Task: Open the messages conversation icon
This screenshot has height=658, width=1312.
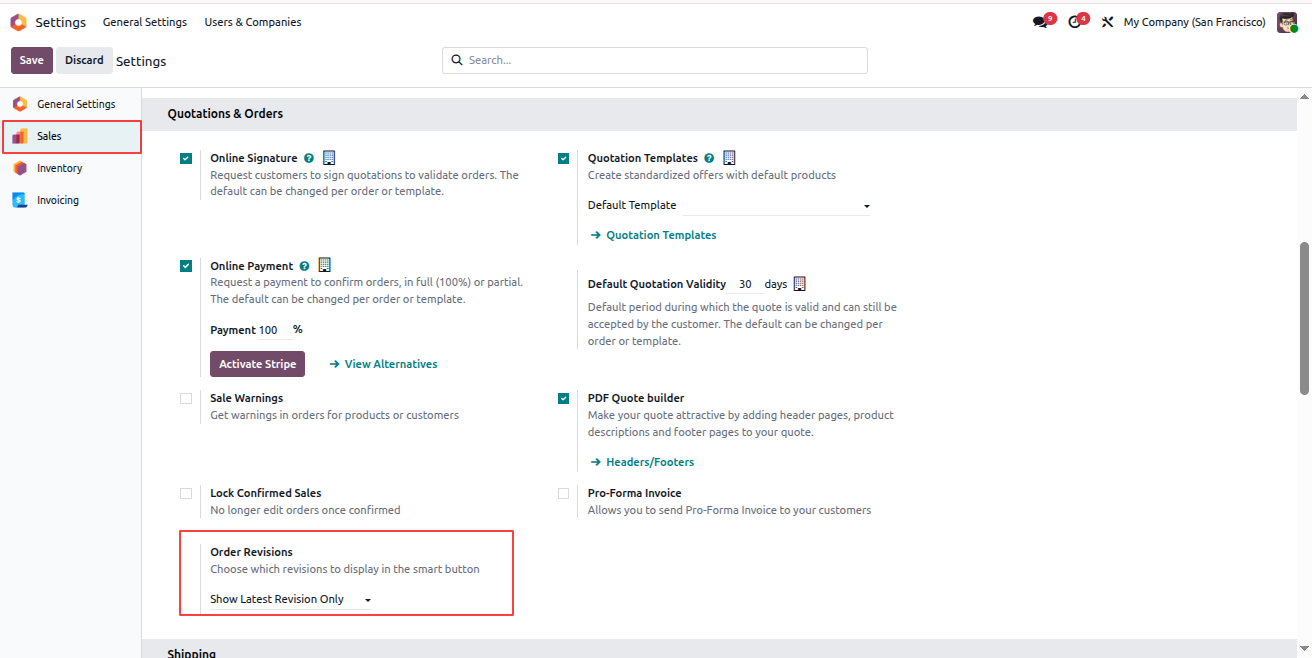Action: (1040, 22)
